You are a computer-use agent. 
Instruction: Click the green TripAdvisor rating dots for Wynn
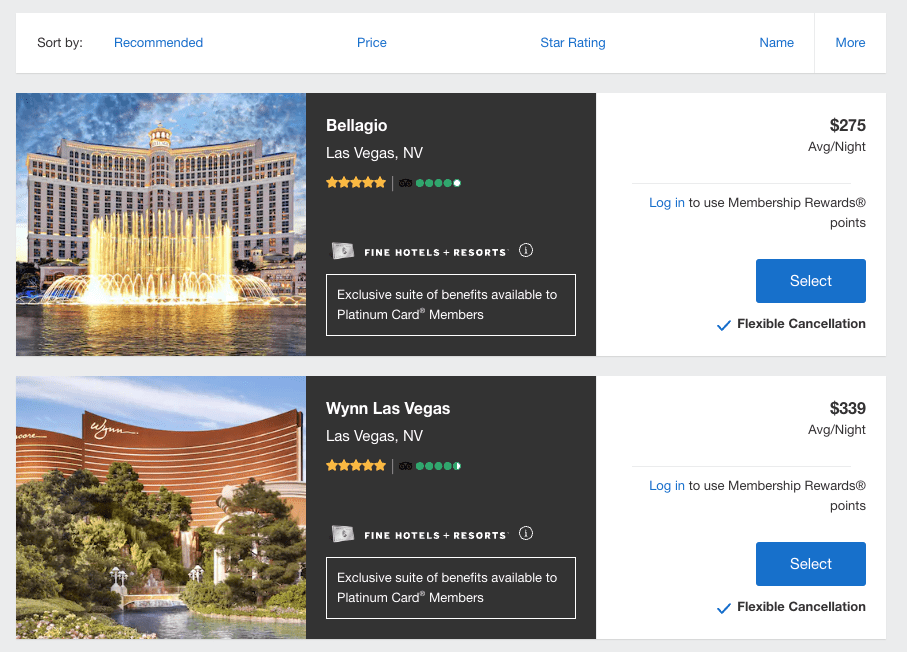pyautogui.click(x=437, y=465)
